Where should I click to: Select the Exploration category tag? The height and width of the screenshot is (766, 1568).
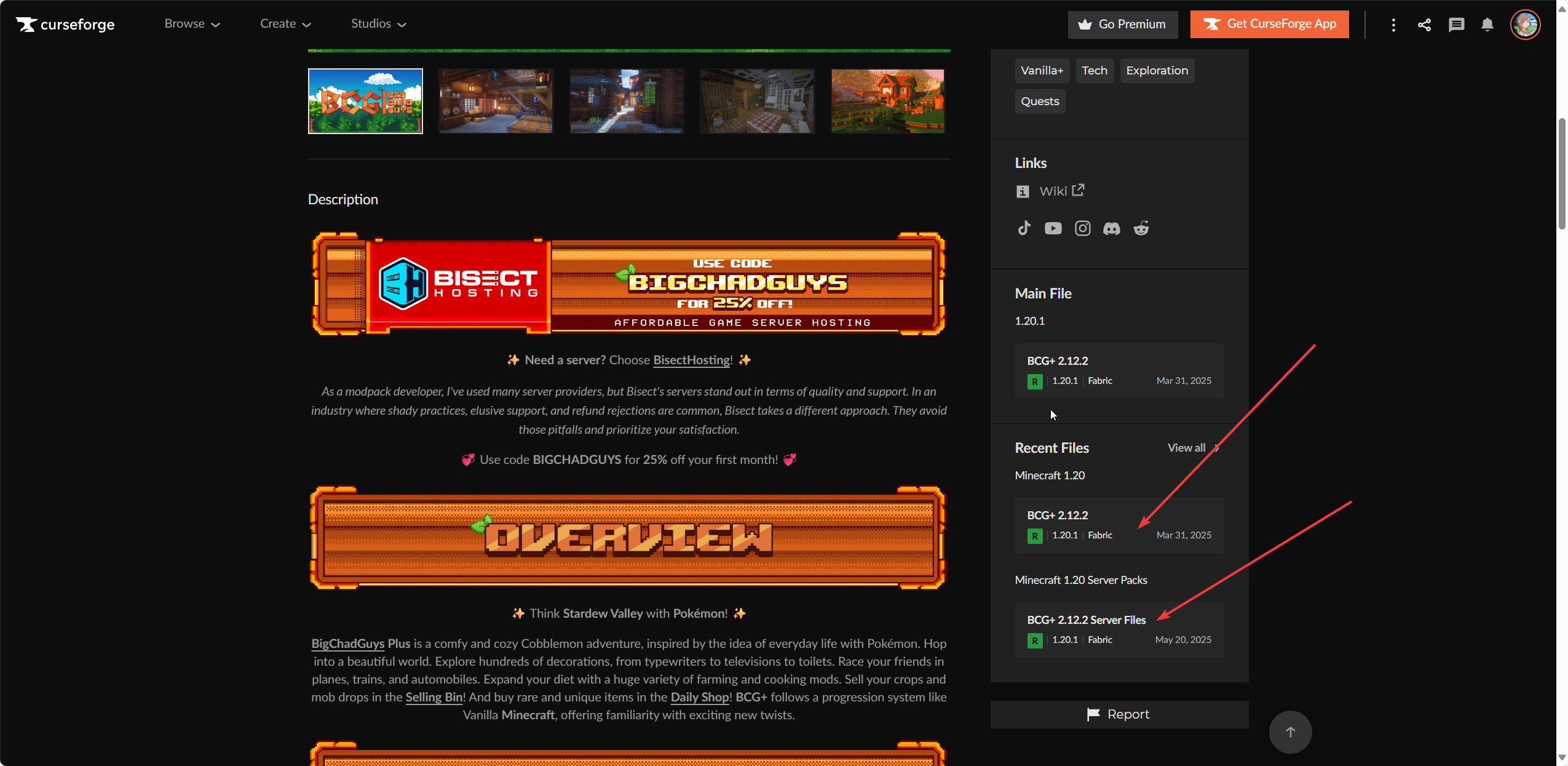click(x=1157, y=71)
